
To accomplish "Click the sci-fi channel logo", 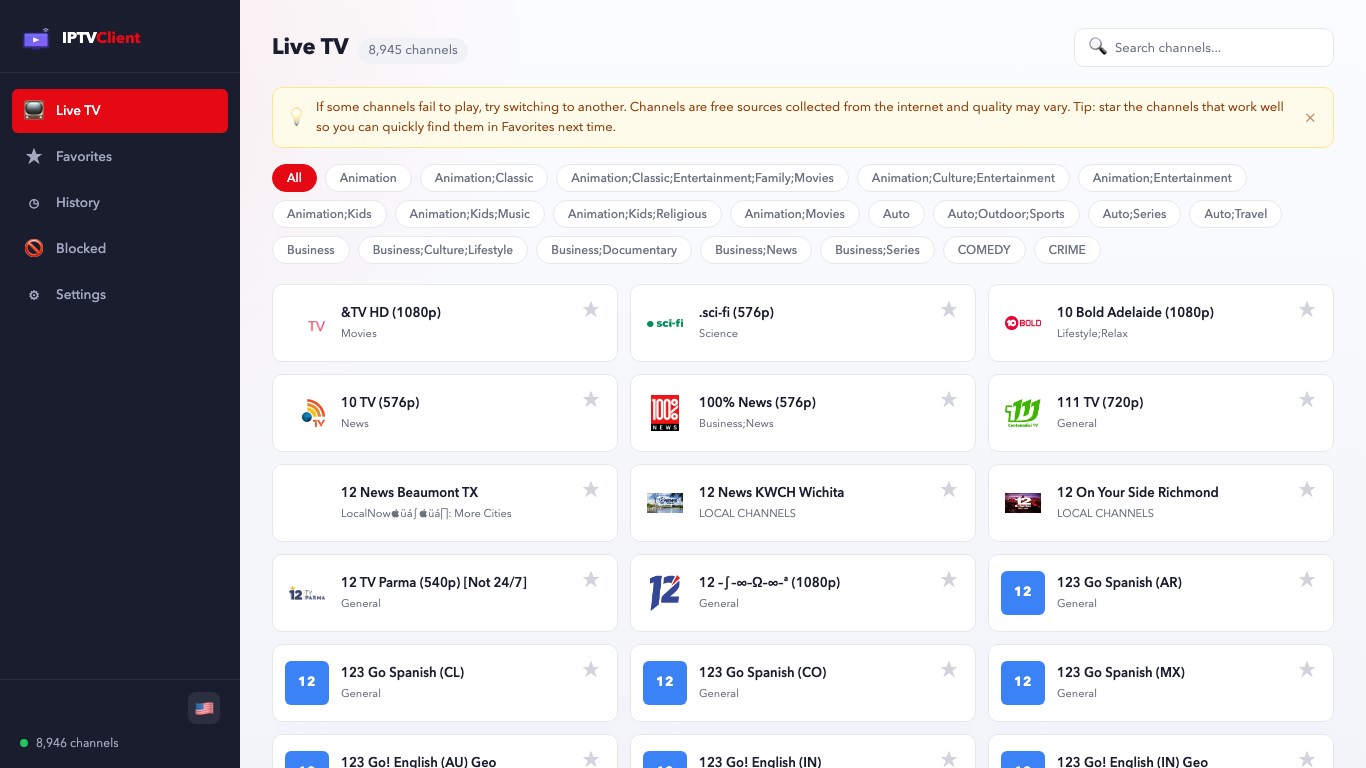I will (665, 323).
